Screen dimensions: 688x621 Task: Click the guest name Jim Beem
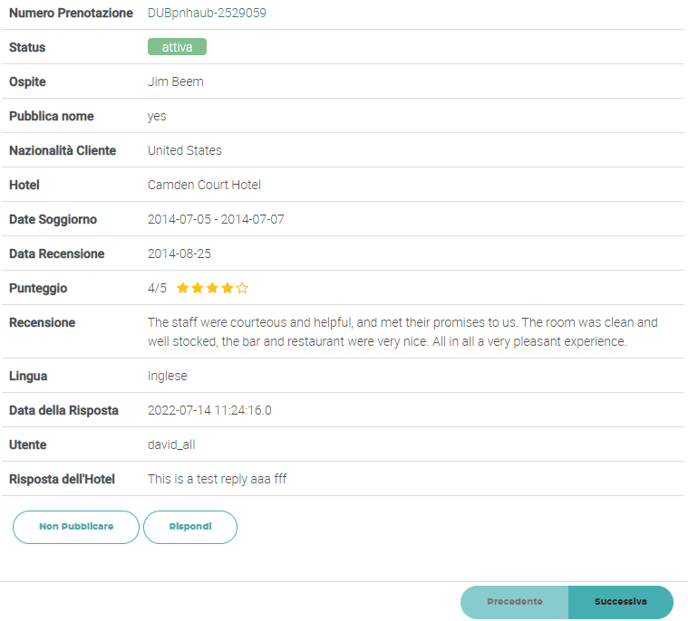point(175,82)
